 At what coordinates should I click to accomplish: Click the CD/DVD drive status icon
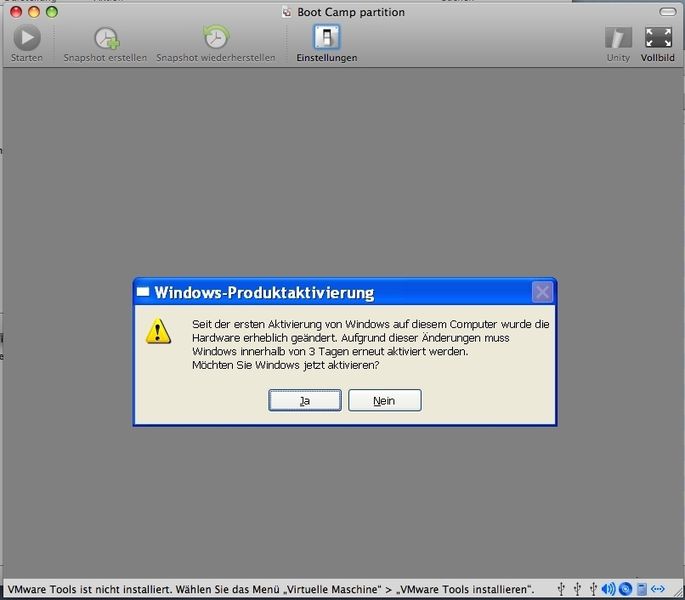tap(625, 589)
